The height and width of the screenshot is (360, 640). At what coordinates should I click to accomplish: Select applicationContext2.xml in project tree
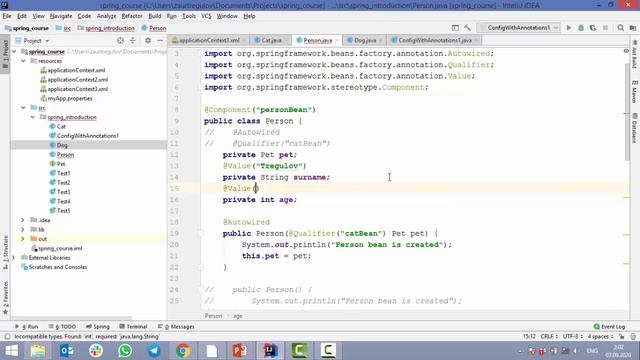tap(78, 80)
